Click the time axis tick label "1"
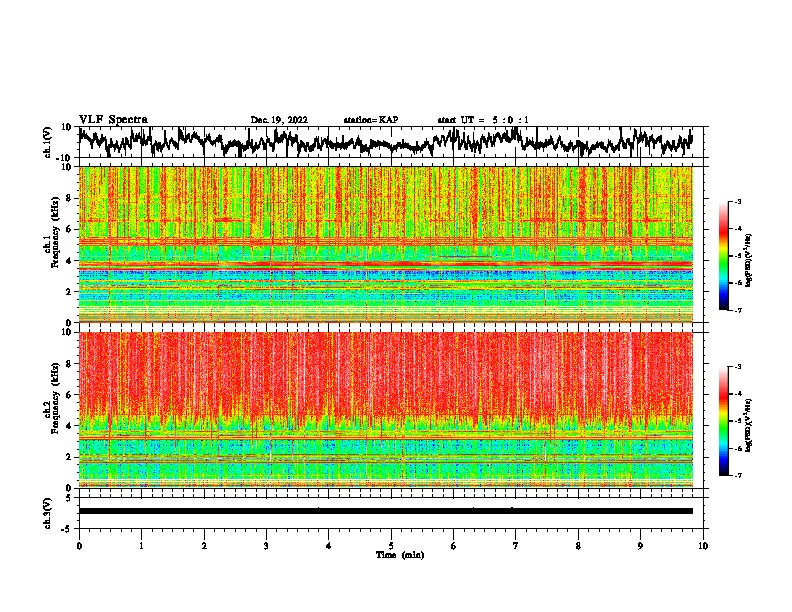 click(142, 546)
